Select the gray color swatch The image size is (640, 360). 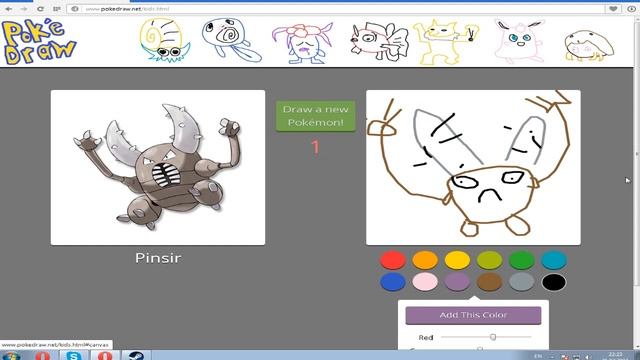[x=522, y=282]
